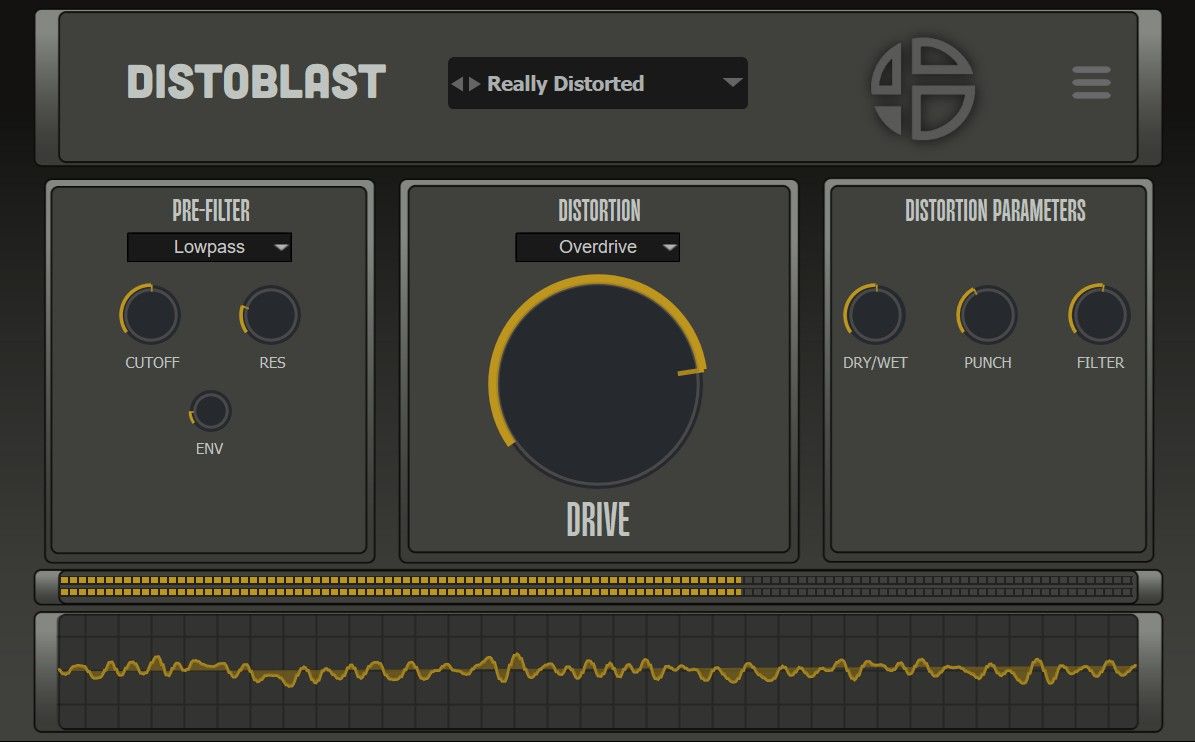Click the DISTOBLAST title text
This screenshot has height=742, width=1195.
click(x=258, y=83)
